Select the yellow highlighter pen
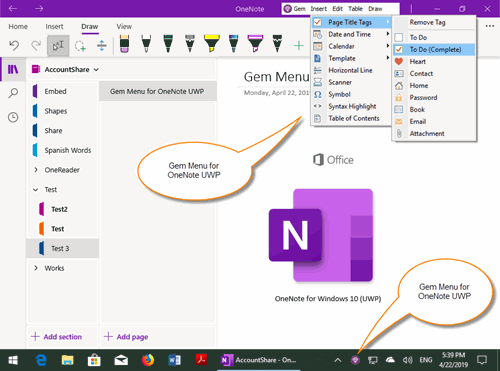The height and width of the screenshot is (371, 500). point(212,44)
